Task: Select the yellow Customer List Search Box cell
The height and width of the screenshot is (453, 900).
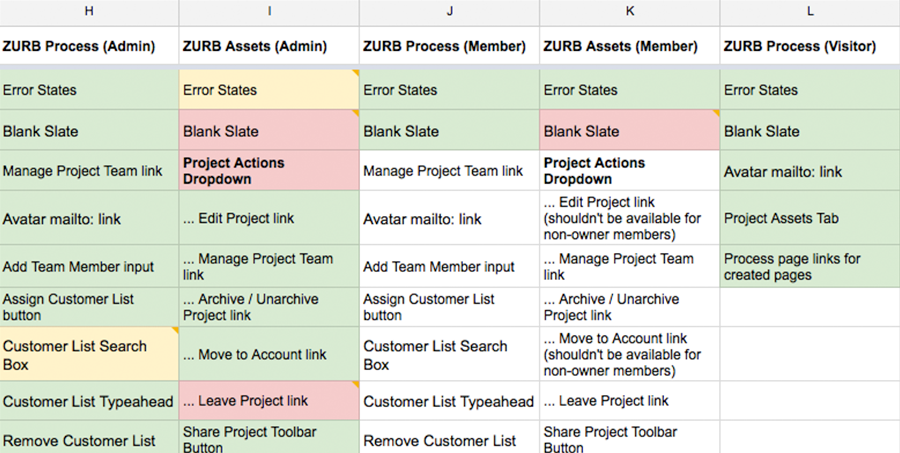Action: point(89,354)
